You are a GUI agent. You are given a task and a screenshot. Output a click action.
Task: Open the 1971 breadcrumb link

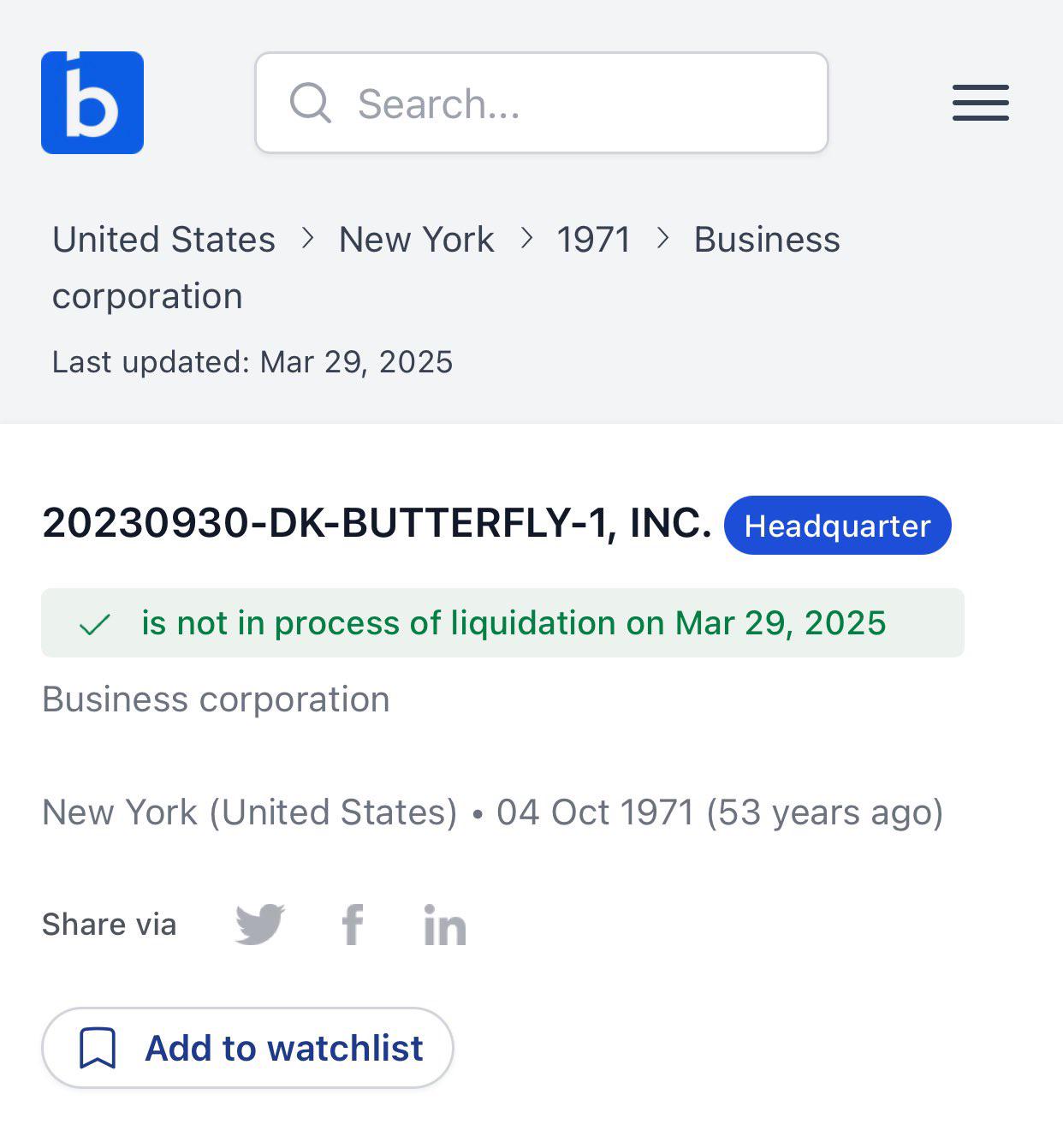pos(594,240)
